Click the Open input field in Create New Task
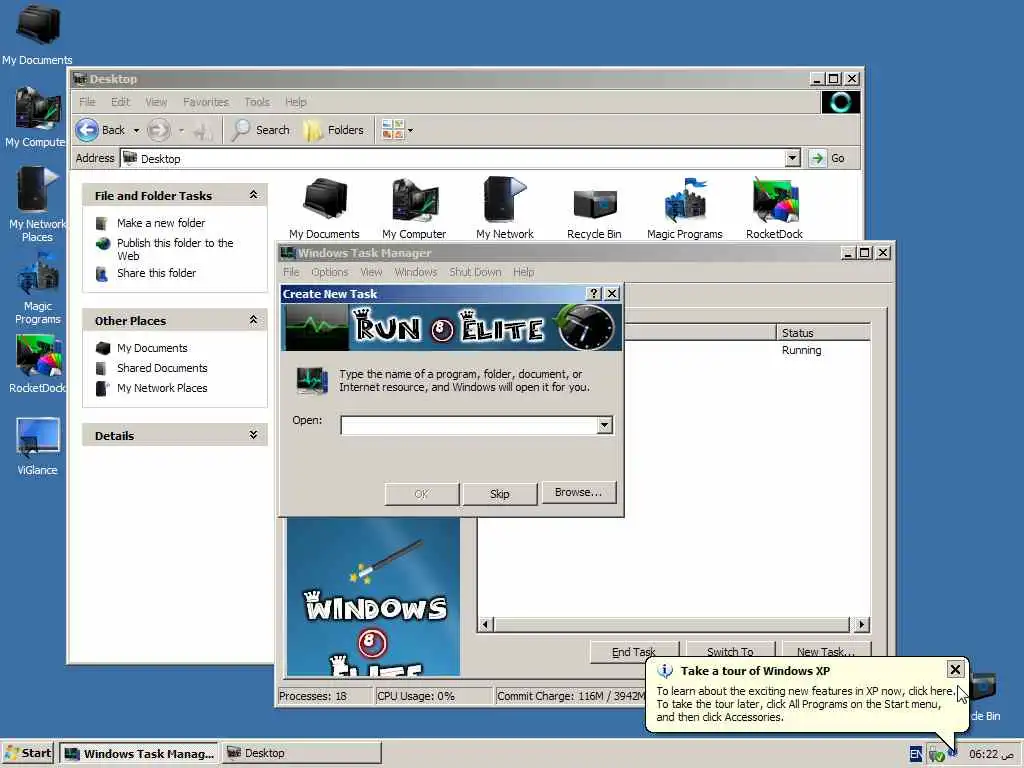Viewport: 1024px width, 768px height. click(469, 425)
